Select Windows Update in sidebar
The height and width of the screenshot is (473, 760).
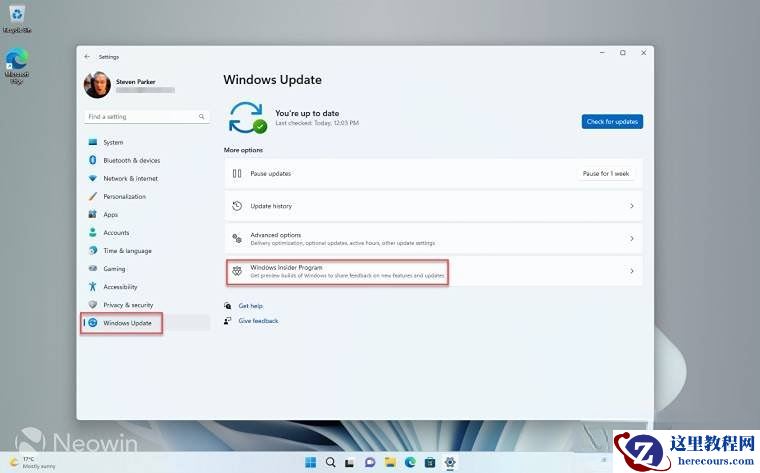[x=147, y=323]
